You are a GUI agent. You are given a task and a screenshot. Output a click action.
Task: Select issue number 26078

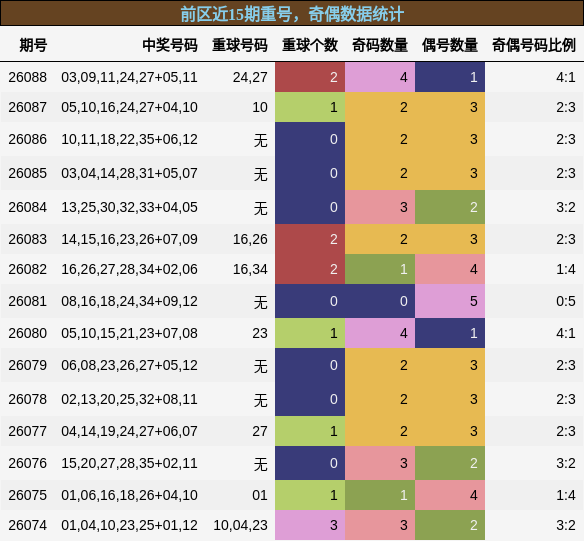tap(28, 399)
